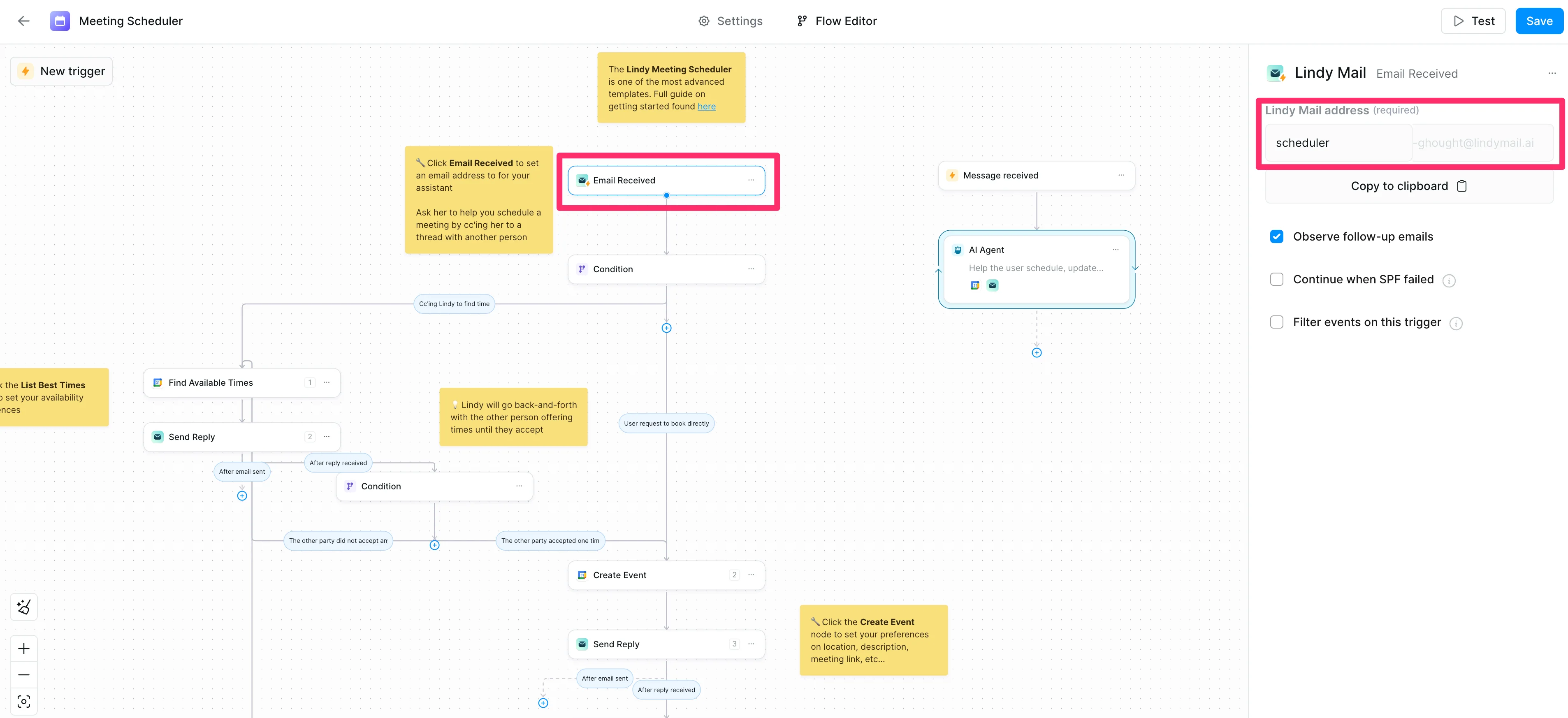1568x718 pixels.
Task: Click the back arrow icon
Action: 24,21
